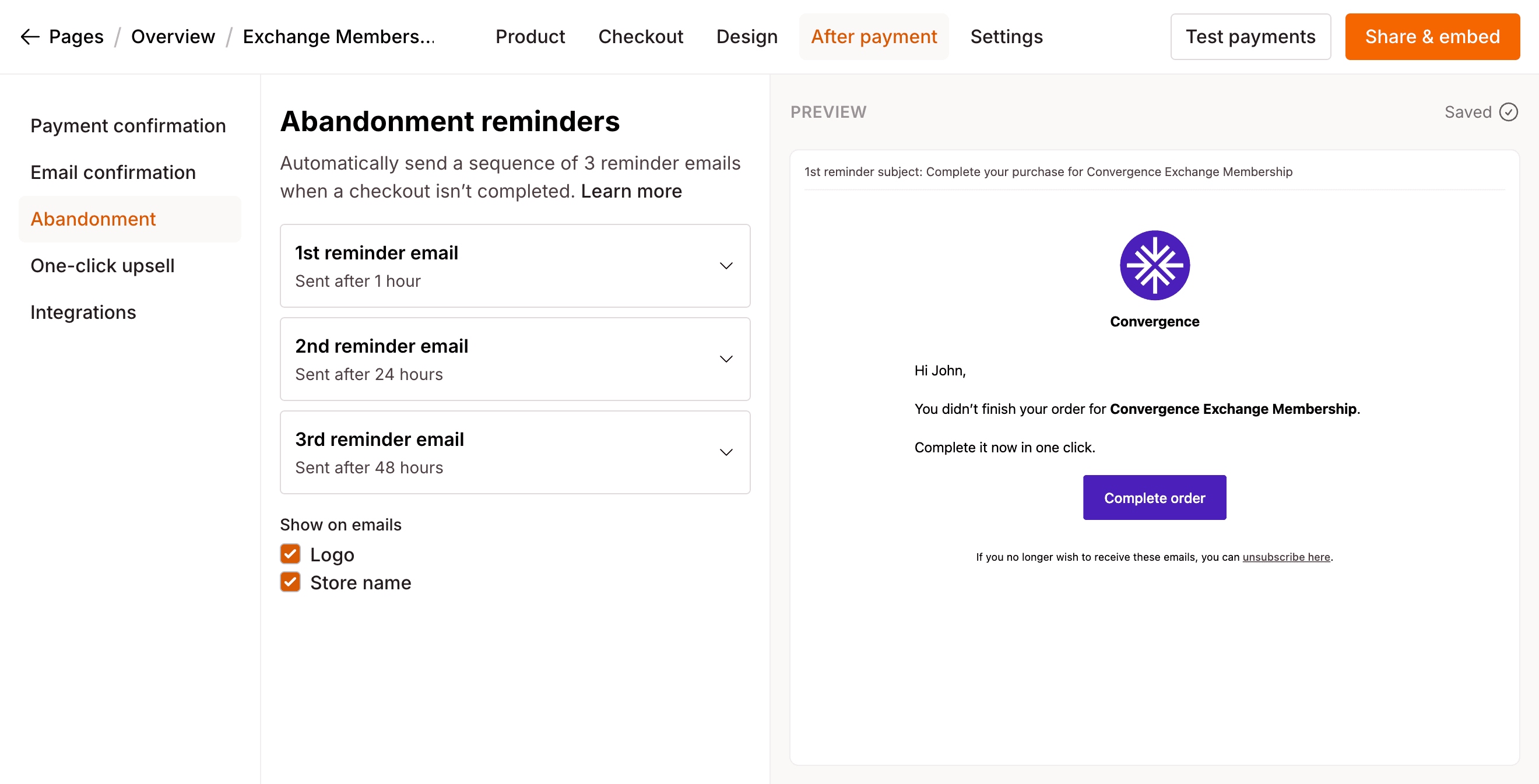Click the back arrow to return to Pages
The width and height of the screenshot is (1539, 784).
point(29,37)
